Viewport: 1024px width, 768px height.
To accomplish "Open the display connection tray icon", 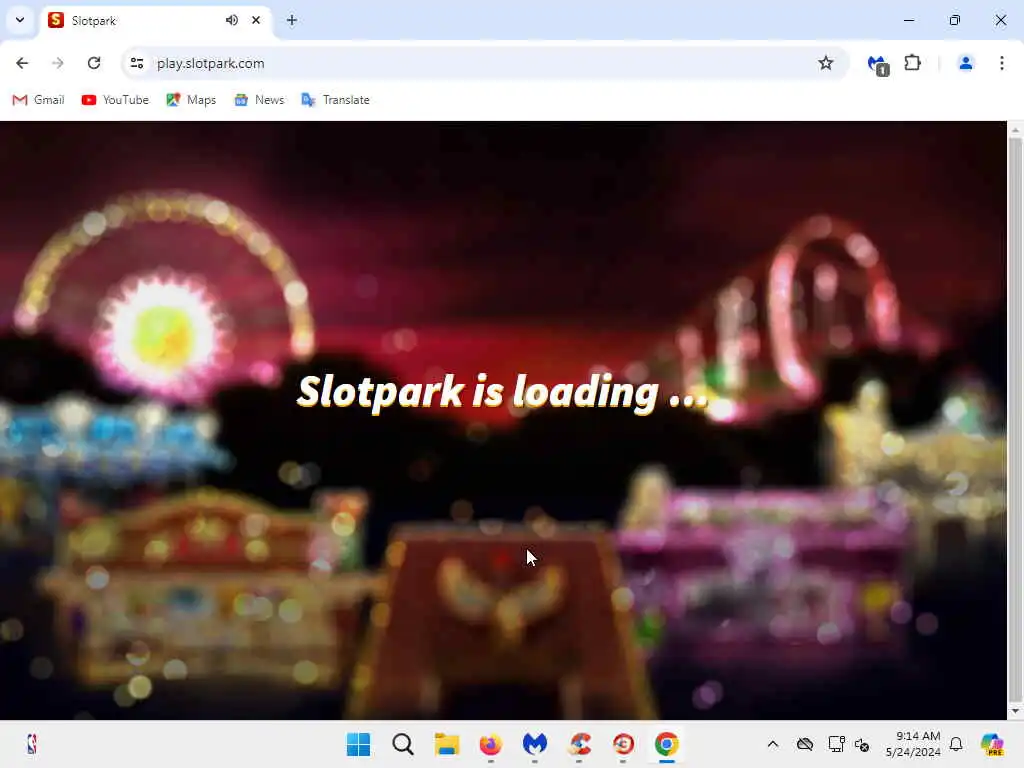I will pos(836,744).
